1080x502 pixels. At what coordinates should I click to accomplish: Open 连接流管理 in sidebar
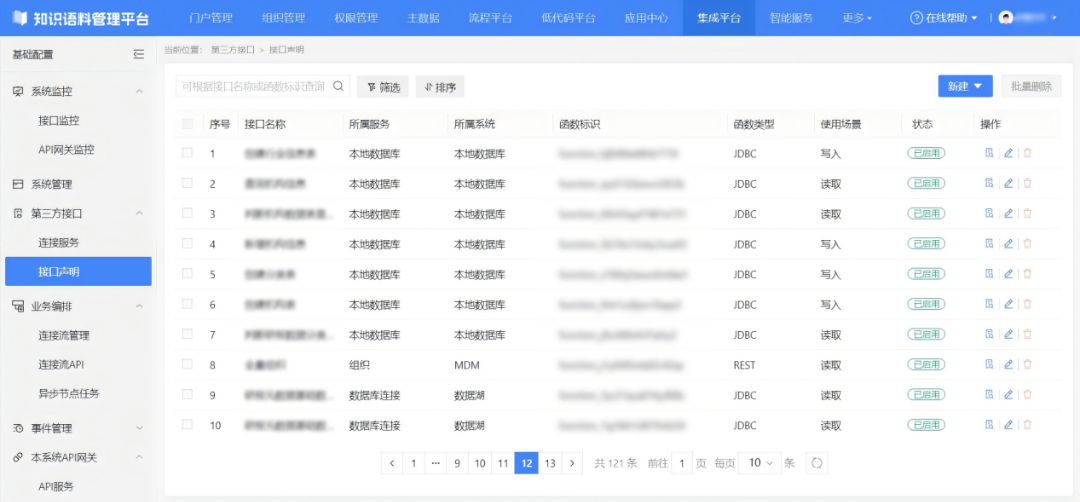click(x=64, y=335)
